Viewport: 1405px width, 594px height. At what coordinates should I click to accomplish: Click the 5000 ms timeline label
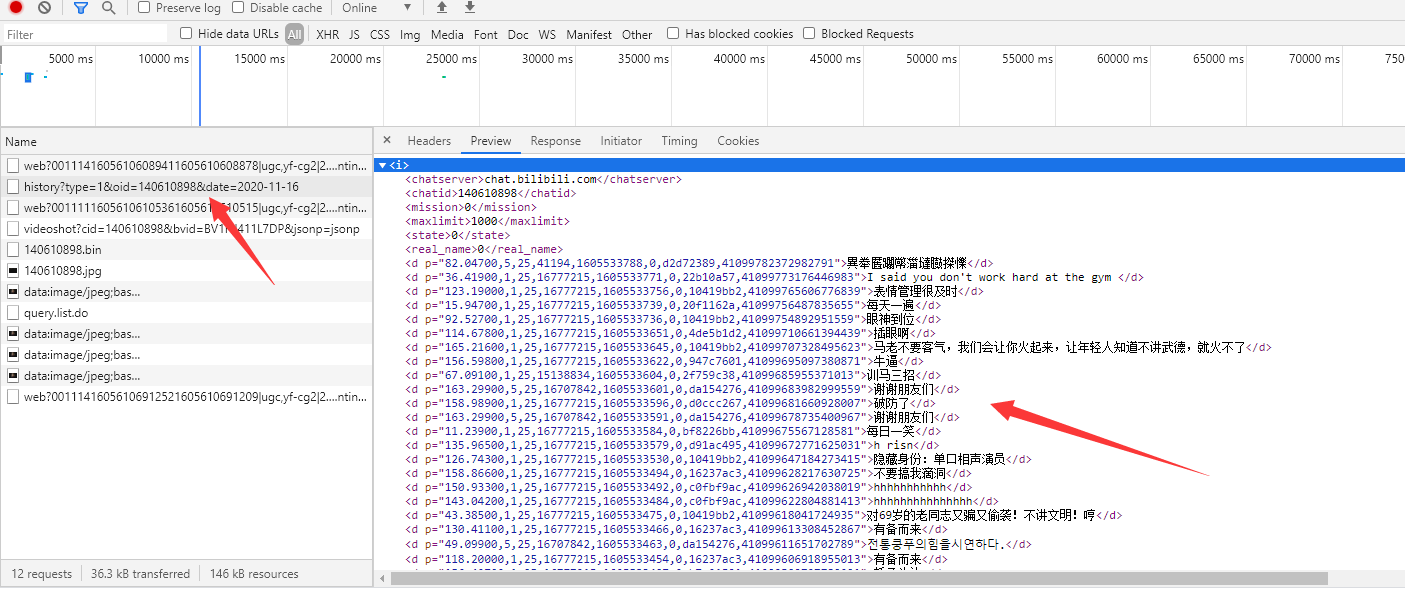point(71,59)
